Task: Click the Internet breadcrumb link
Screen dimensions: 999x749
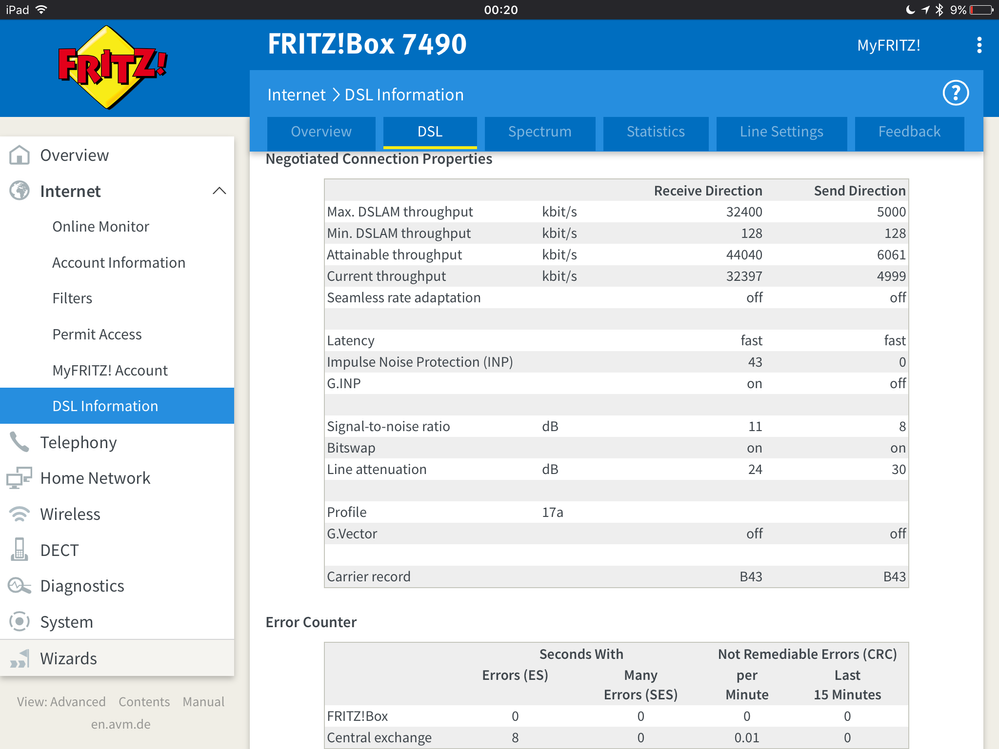Action: [x=296, y=94]
